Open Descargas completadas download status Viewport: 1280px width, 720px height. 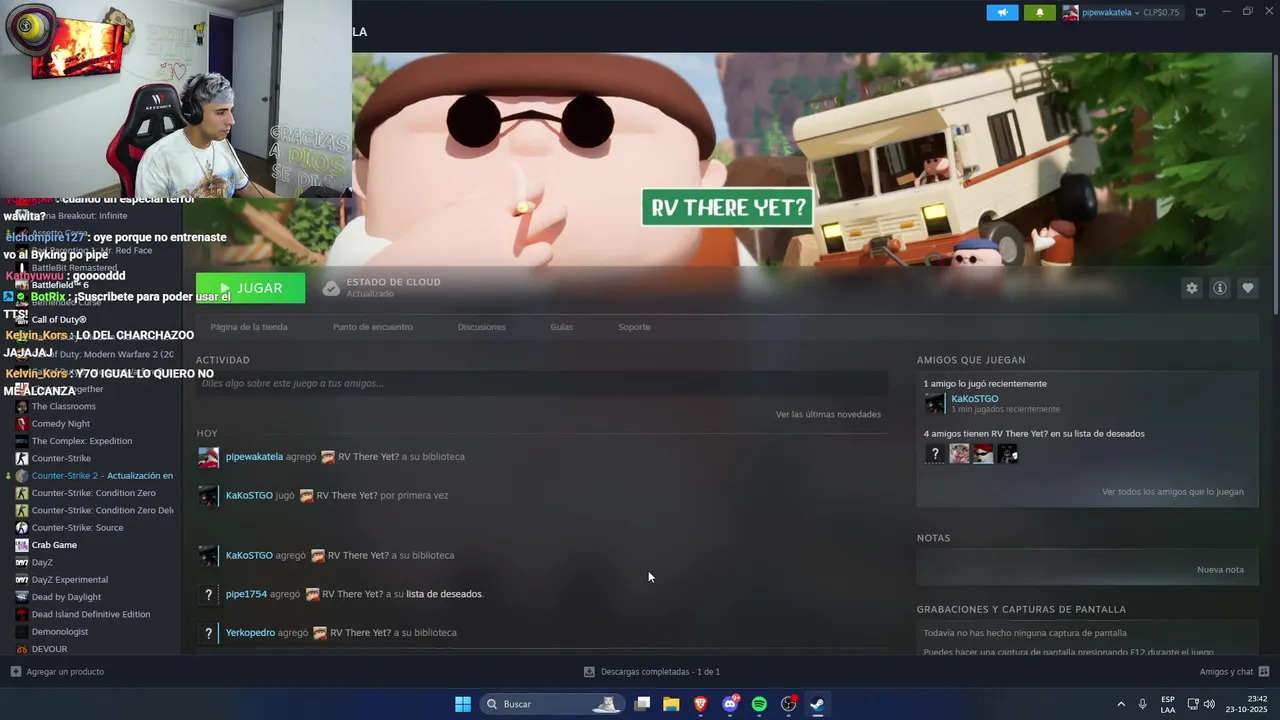[x=652, y=672]
